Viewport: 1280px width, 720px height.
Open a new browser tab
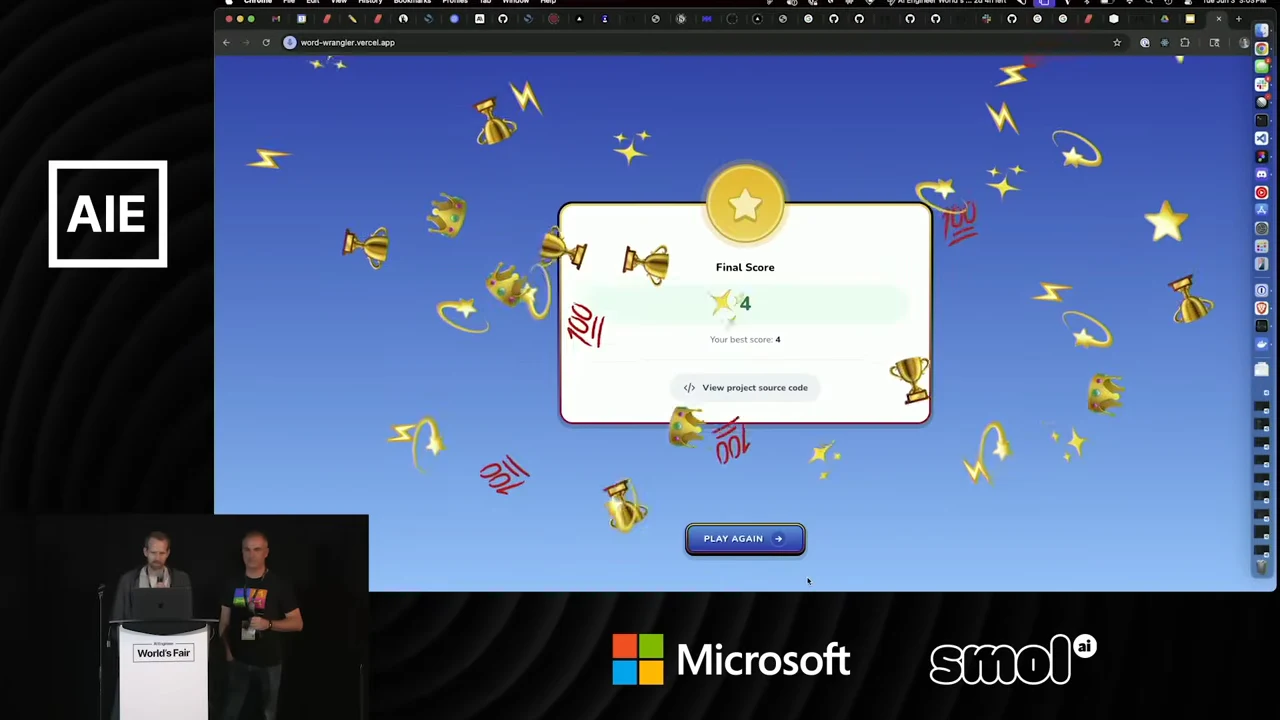(1239, 19)
